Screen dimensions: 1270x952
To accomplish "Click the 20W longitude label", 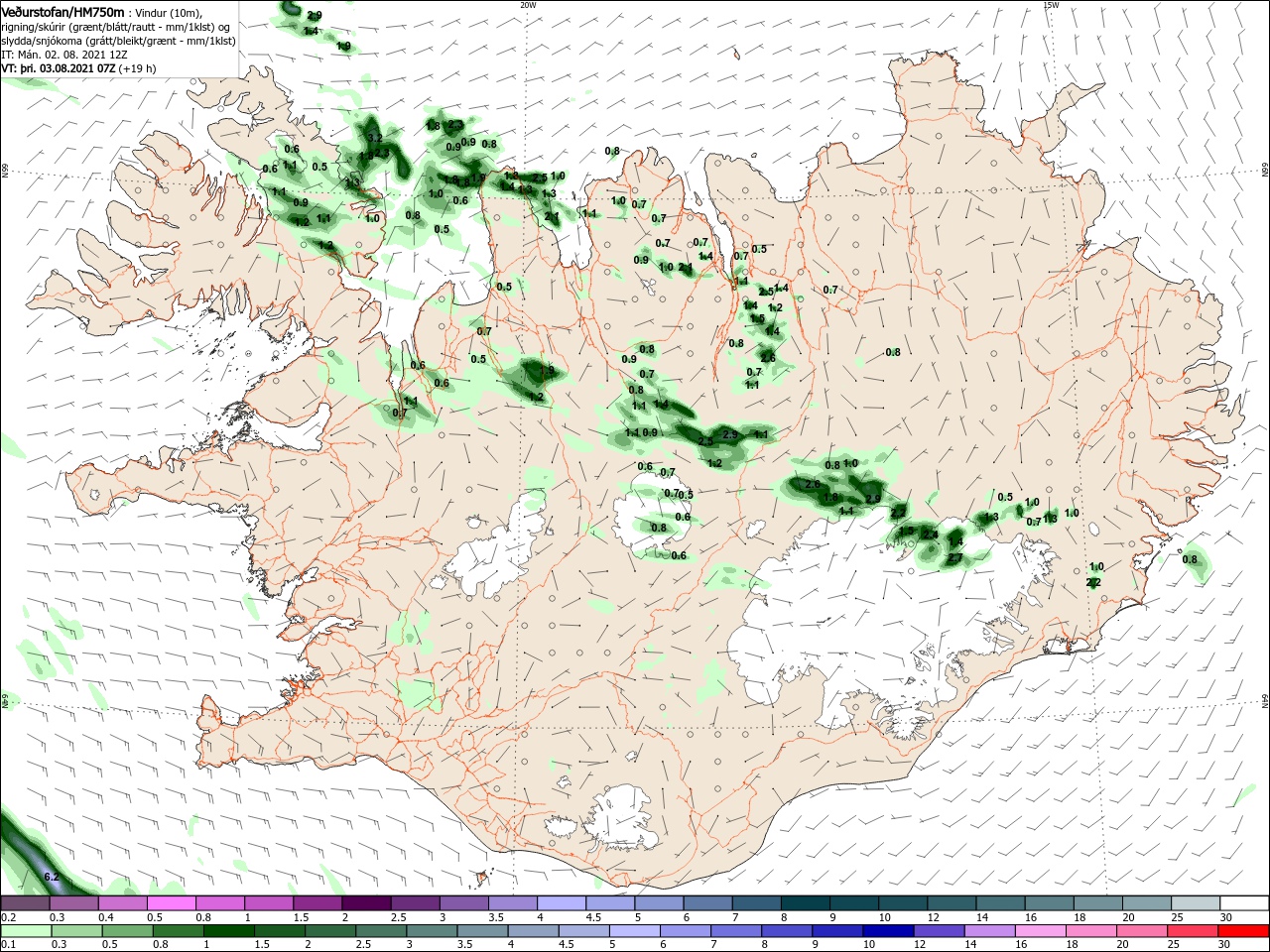I will pos(528,5).
